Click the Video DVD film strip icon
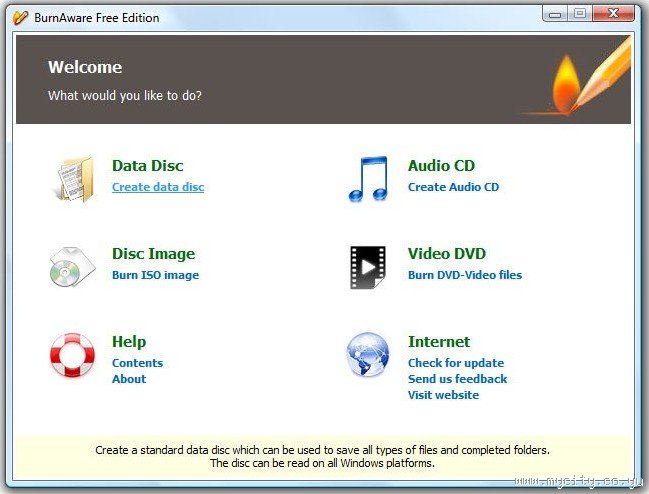Screen dimensions: 649x494 tap(368, 267)
